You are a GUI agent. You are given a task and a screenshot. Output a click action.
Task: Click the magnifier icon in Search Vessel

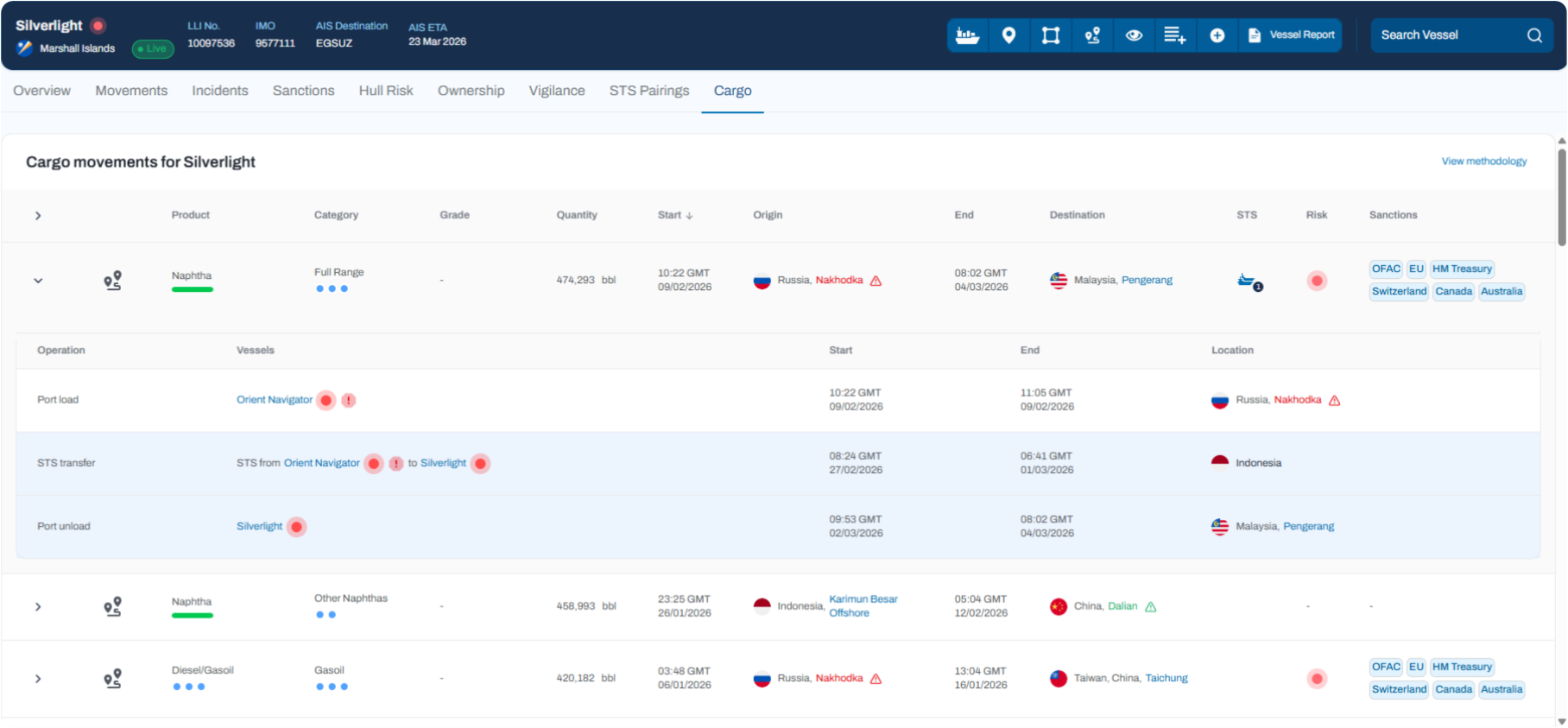[1533, 35]
